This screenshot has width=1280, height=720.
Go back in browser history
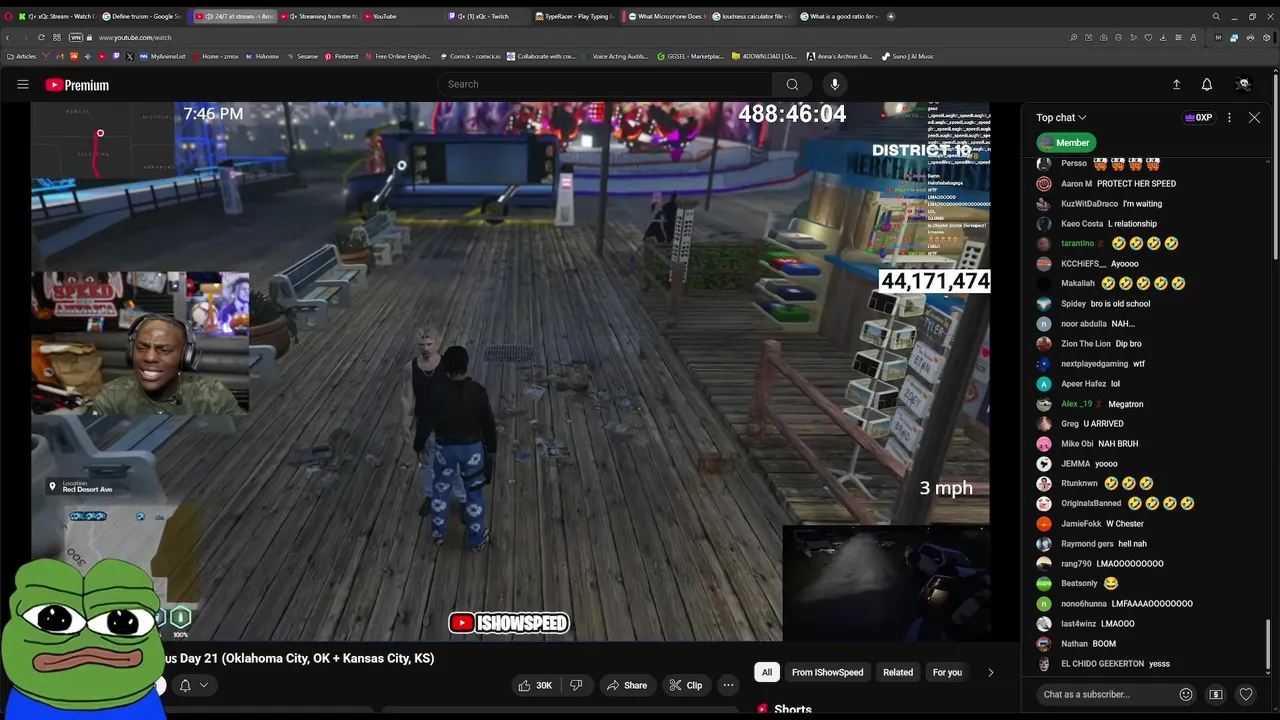[x=8, y=37]
